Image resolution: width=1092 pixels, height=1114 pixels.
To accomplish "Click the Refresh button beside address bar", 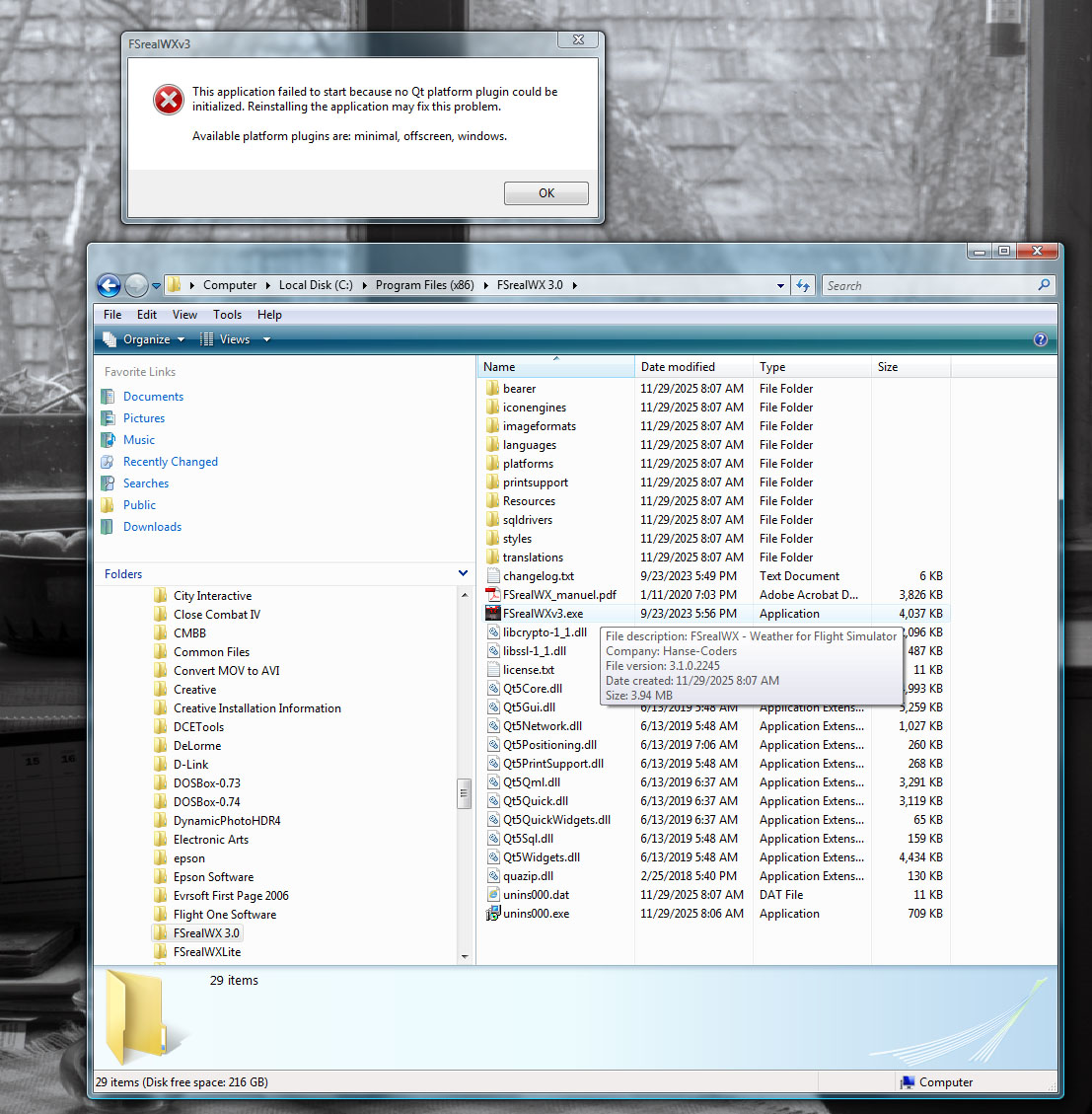I will (x=803, y=285).
